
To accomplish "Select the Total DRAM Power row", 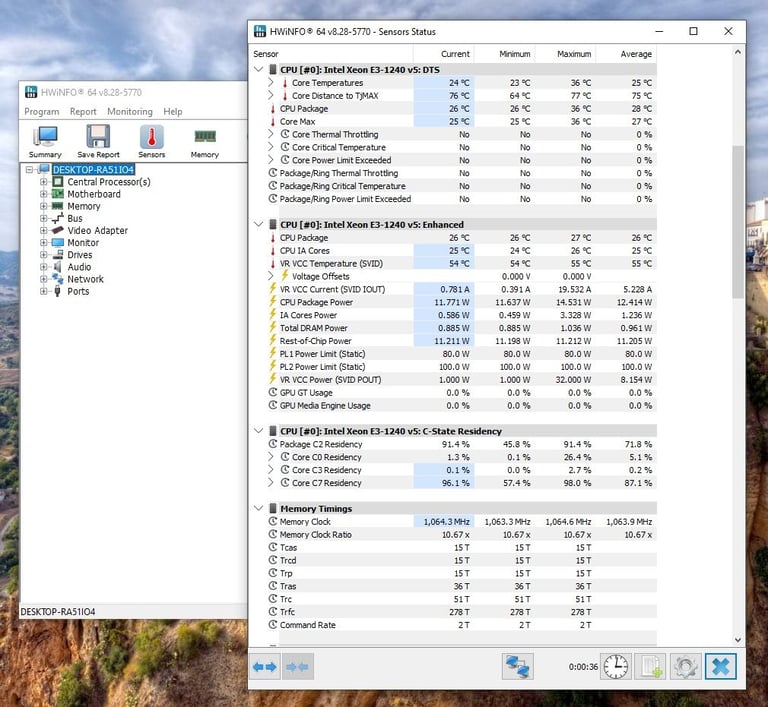I will [x=460, y=328].
